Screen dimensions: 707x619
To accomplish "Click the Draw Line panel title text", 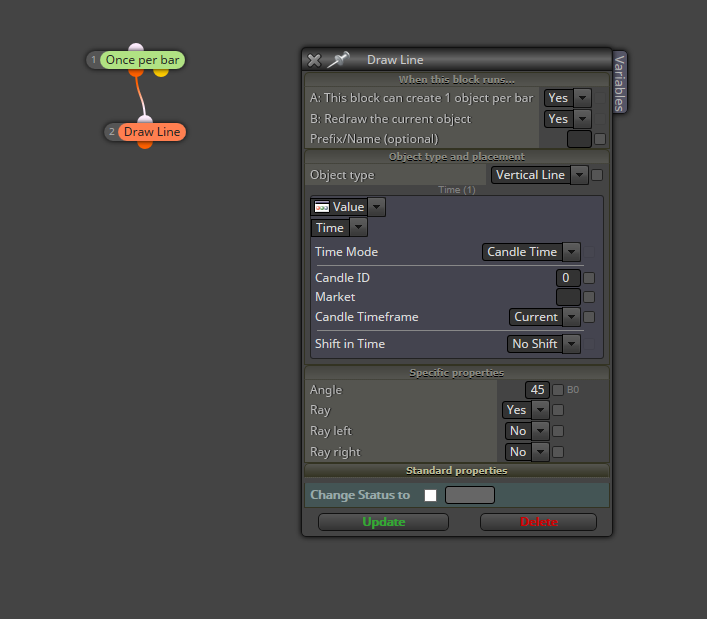I will (395, 60).
